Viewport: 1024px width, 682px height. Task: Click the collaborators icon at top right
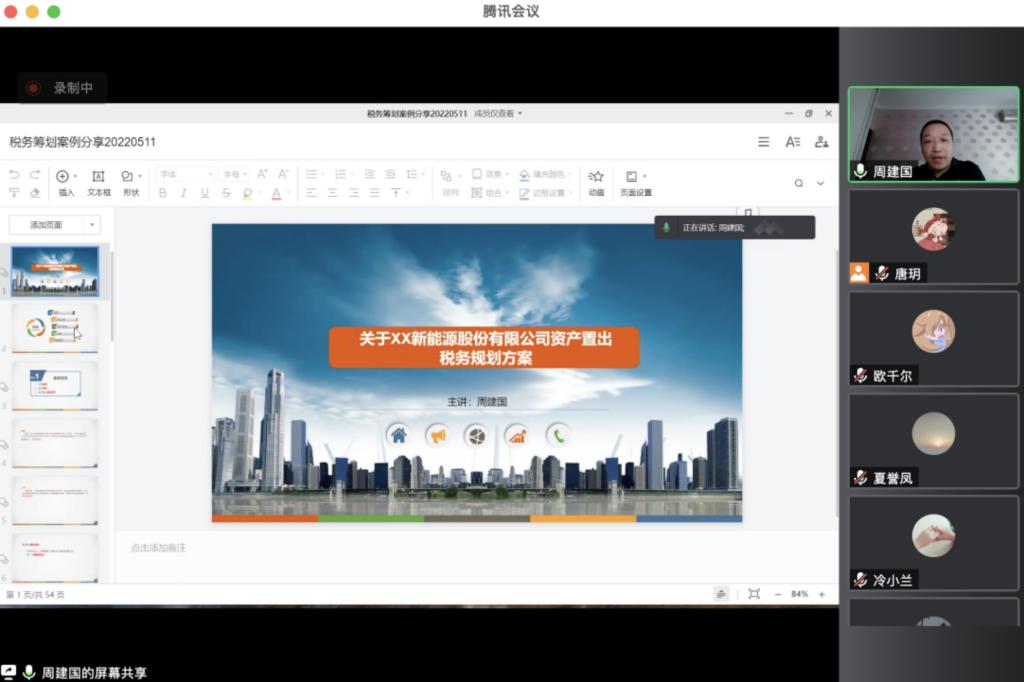point(821,142)
